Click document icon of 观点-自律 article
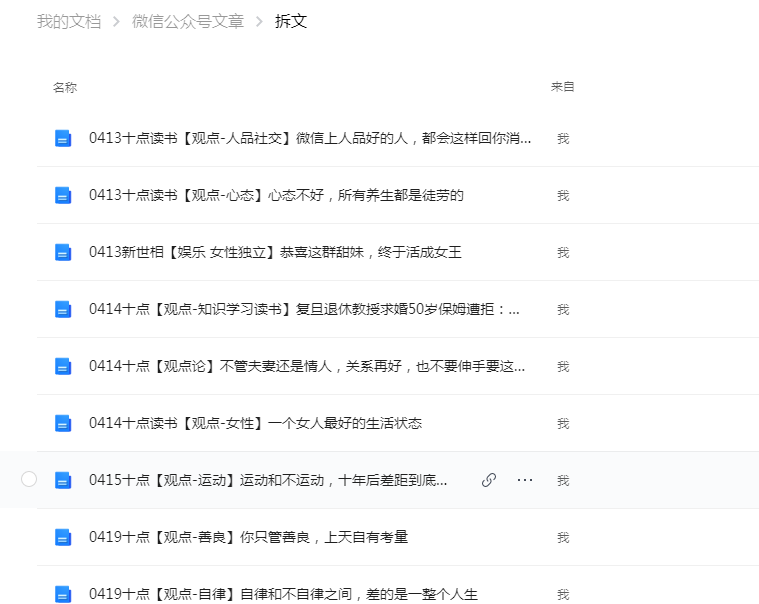The width and height of the screenshot is (759, 604). (x=63, y=594)
